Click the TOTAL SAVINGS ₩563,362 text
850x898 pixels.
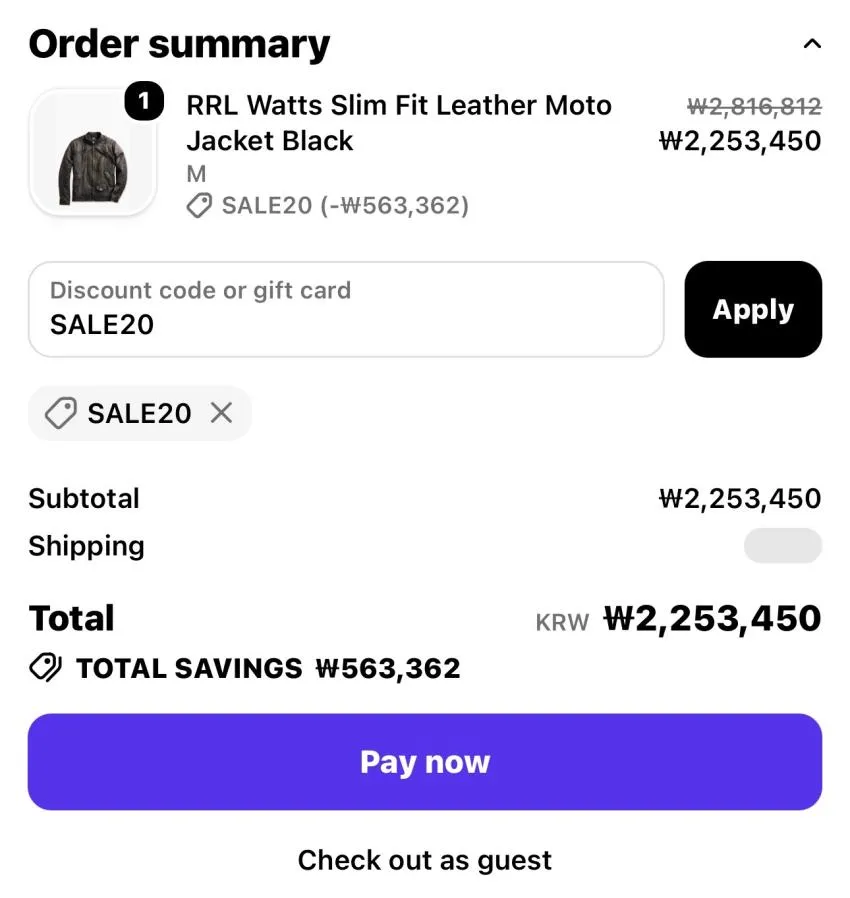(268, 668)
